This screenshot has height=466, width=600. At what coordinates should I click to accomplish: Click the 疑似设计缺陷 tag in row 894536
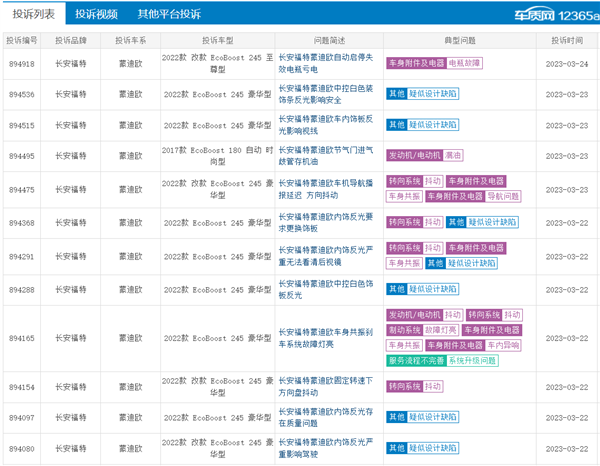click(x=433, y=94)
